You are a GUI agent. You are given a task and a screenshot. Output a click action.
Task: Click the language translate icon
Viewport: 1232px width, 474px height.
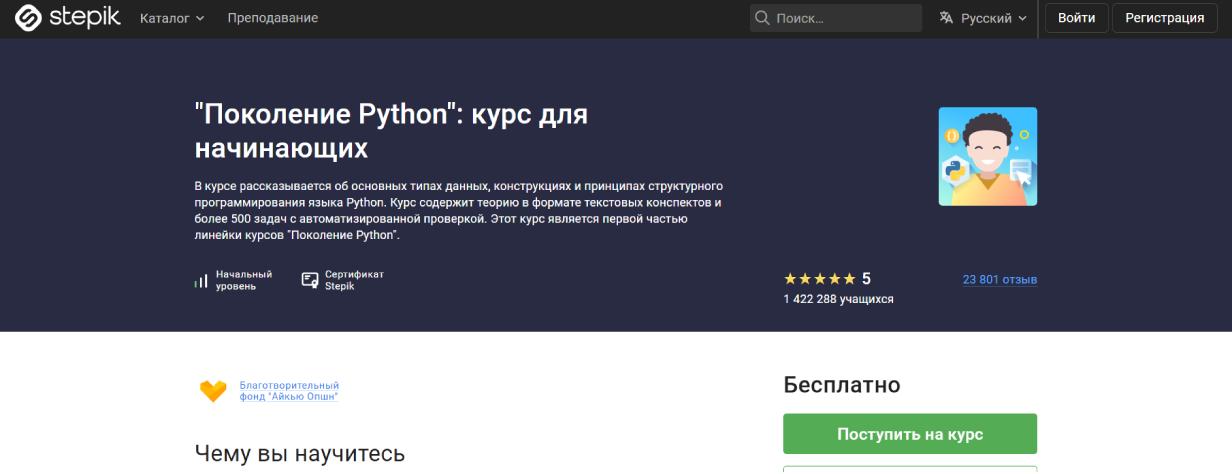(946, 18)
